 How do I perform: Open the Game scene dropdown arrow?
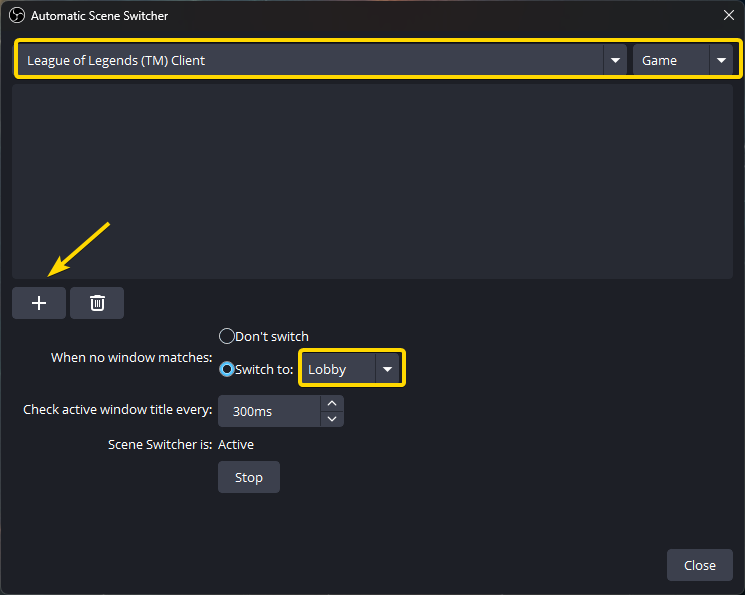[x=720, y=60]
